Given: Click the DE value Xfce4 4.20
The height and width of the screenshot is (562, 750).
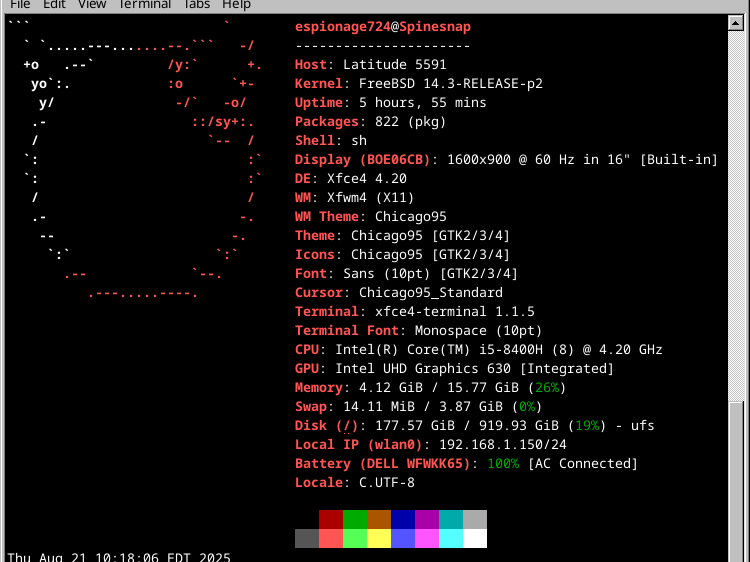Looking at the screenshot, I should (x=367, y=178).
